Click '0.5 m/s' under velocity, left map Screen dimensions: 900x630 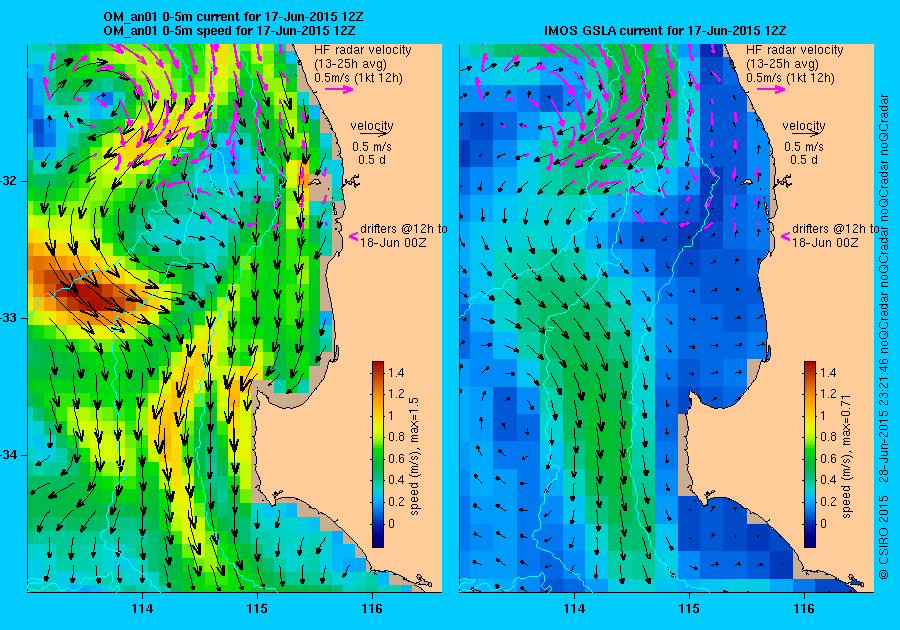coord(372,147)
